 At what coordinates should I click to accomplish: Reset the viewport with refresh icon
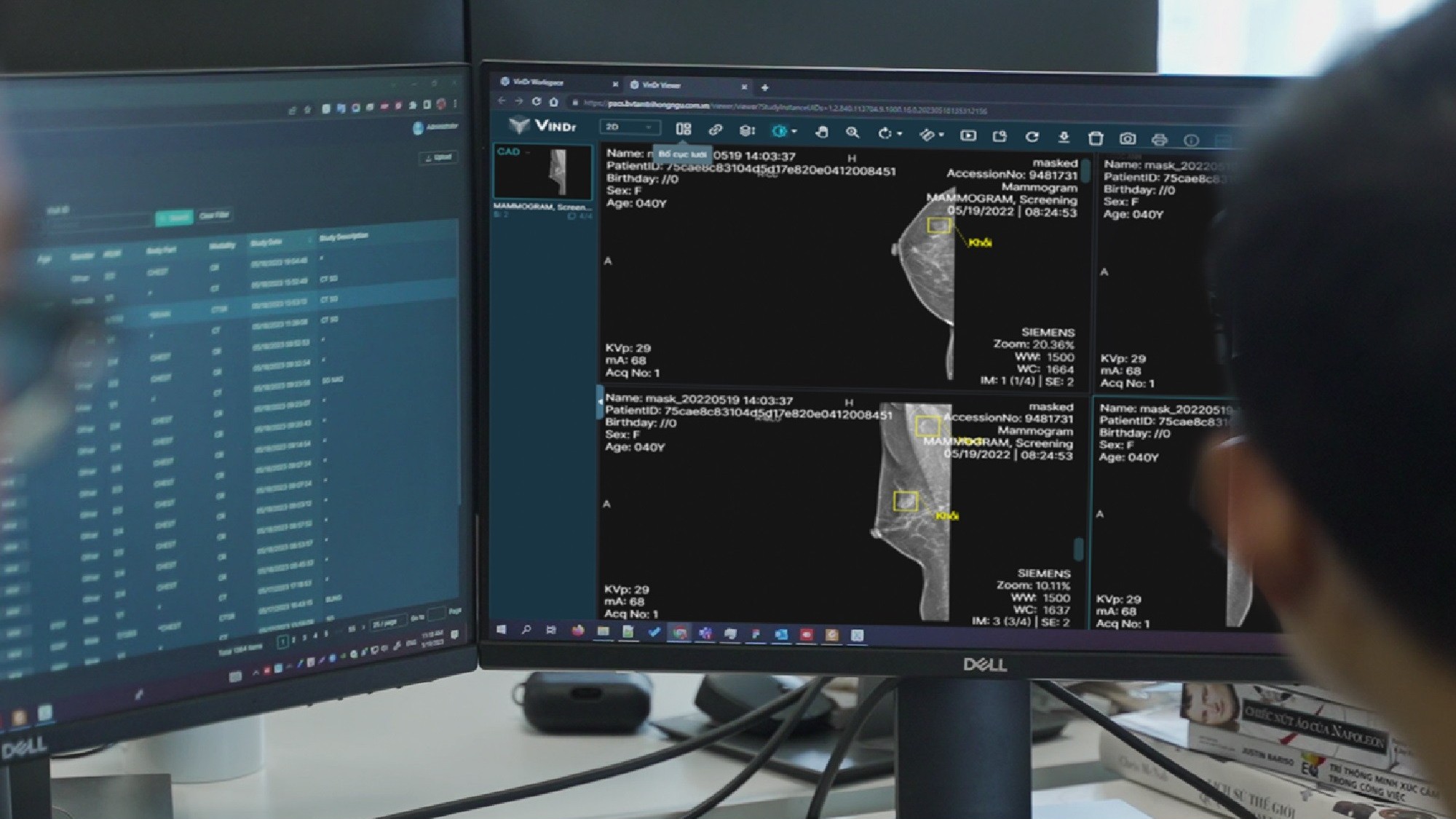pos(1032,136)
